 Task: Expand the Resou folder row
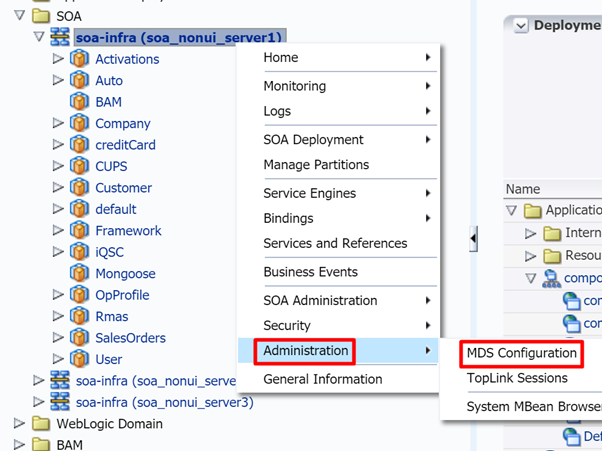(530, 256)
